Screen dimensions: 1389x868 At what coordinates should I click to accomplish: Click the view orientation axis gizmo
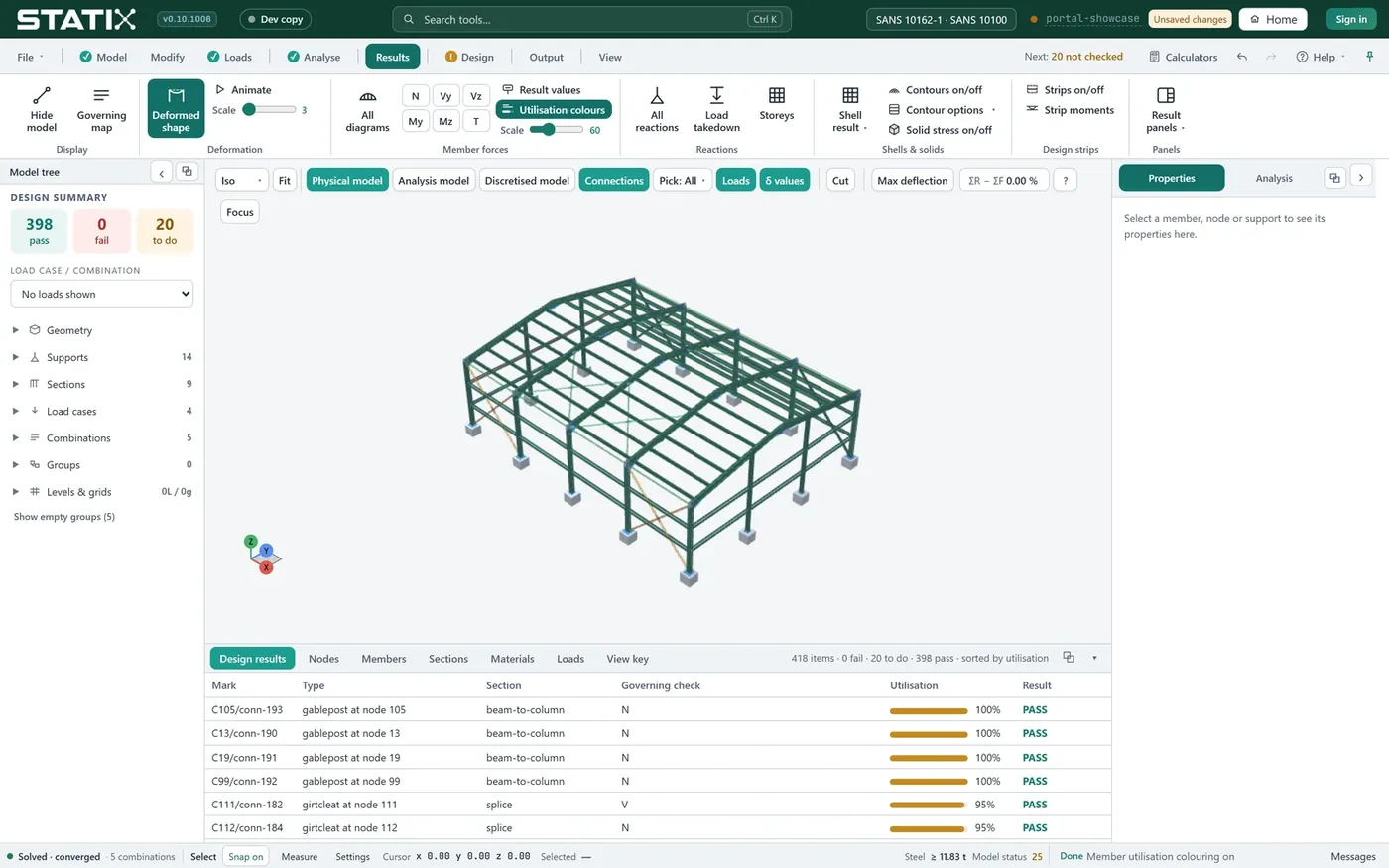coord(265,554)
